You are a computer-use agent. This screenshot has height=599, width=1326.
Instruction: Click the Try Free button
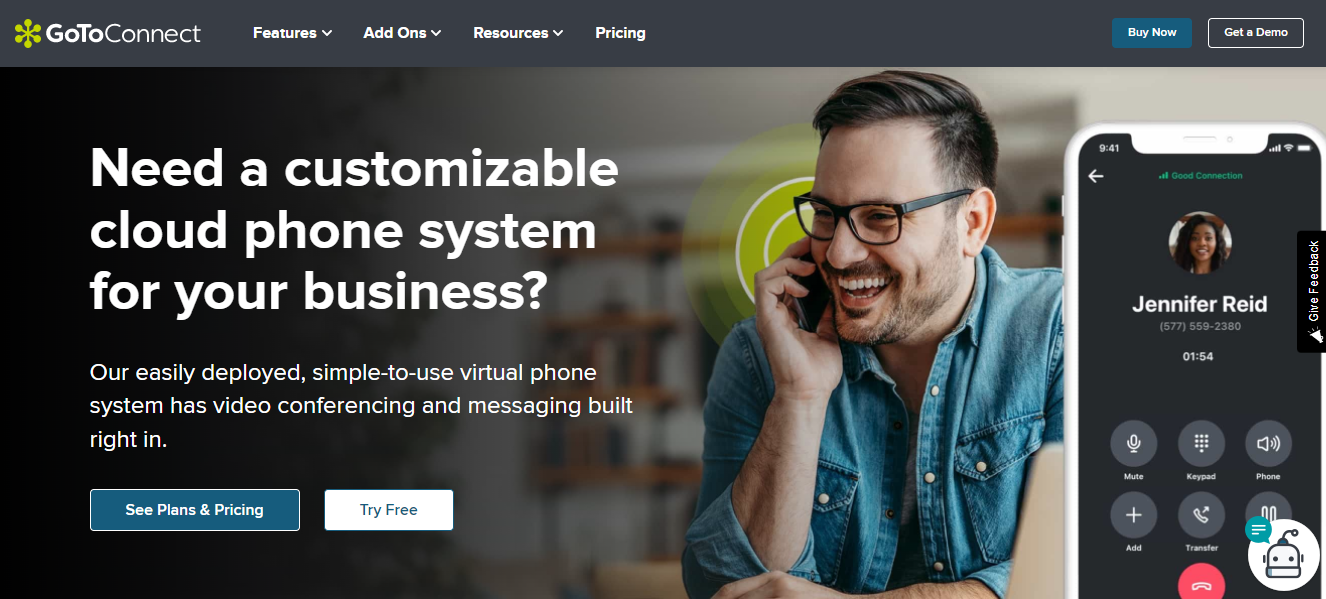click(x=389, y=510)
